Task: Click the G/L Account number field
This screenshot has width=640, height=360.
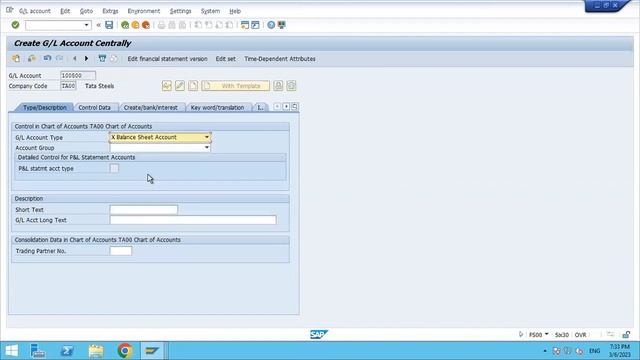Action: pos(78,76)
